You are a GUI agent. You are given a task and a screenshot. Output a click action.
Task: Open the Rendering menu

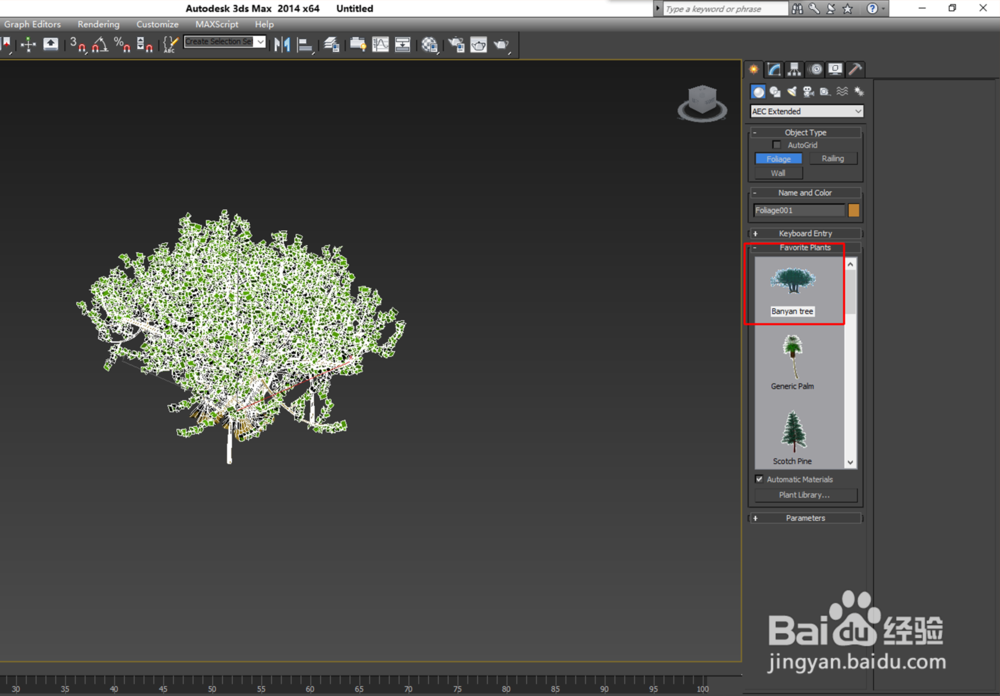click(x=98, y=24)
